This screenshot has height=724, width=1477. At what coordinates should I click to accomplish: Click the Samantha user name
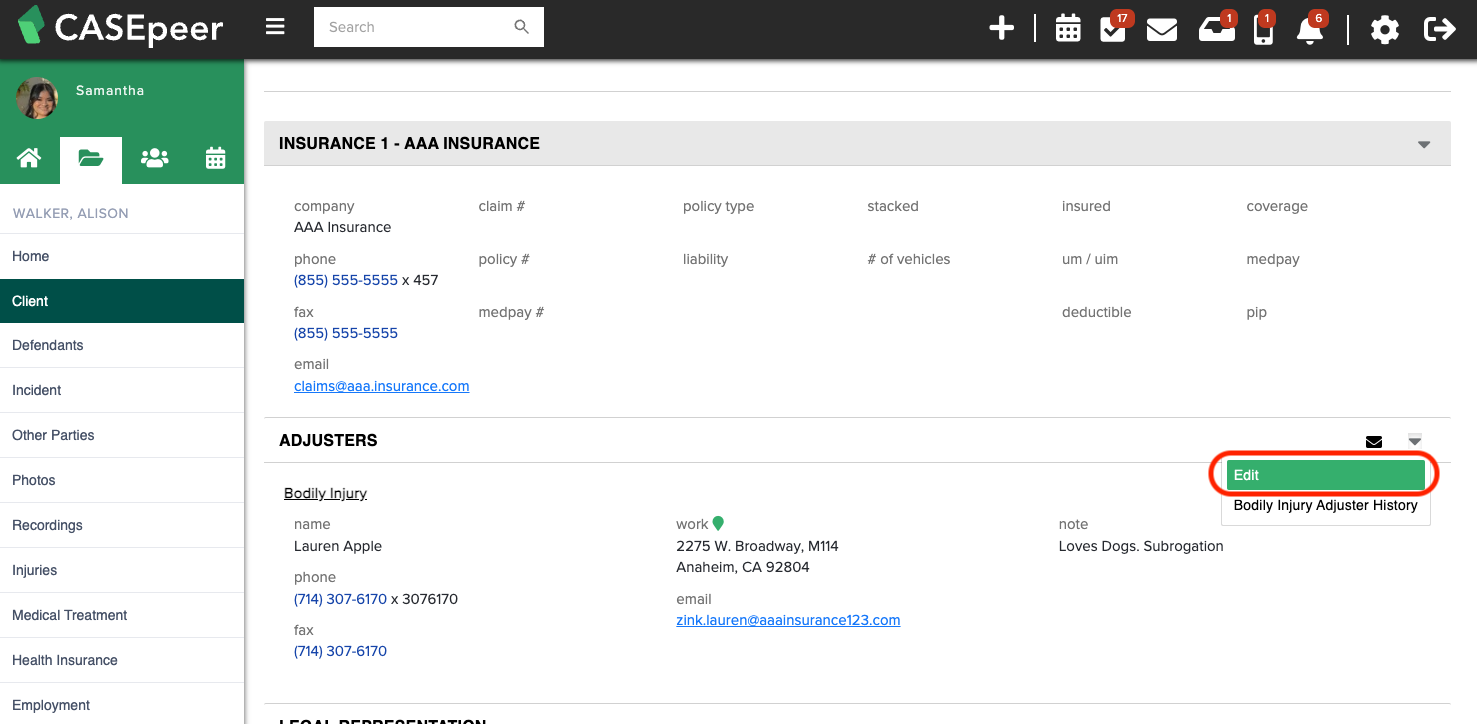point(110,90)
